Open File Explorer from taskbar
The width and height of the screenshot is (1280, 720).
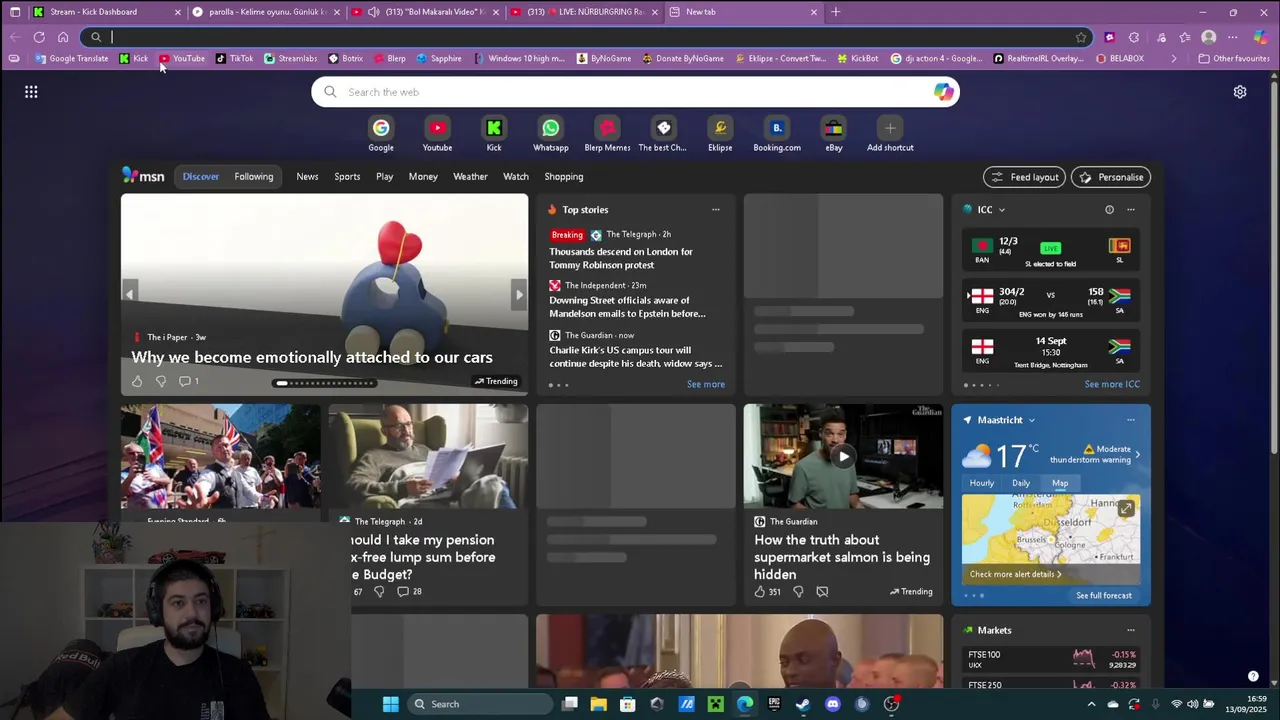coord(598,704)
